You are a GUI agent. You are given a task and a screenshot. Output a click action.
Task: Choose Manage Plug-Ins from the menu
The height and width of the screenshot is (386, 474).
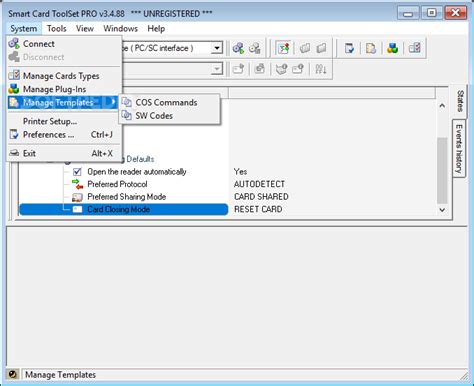(64, 89)
